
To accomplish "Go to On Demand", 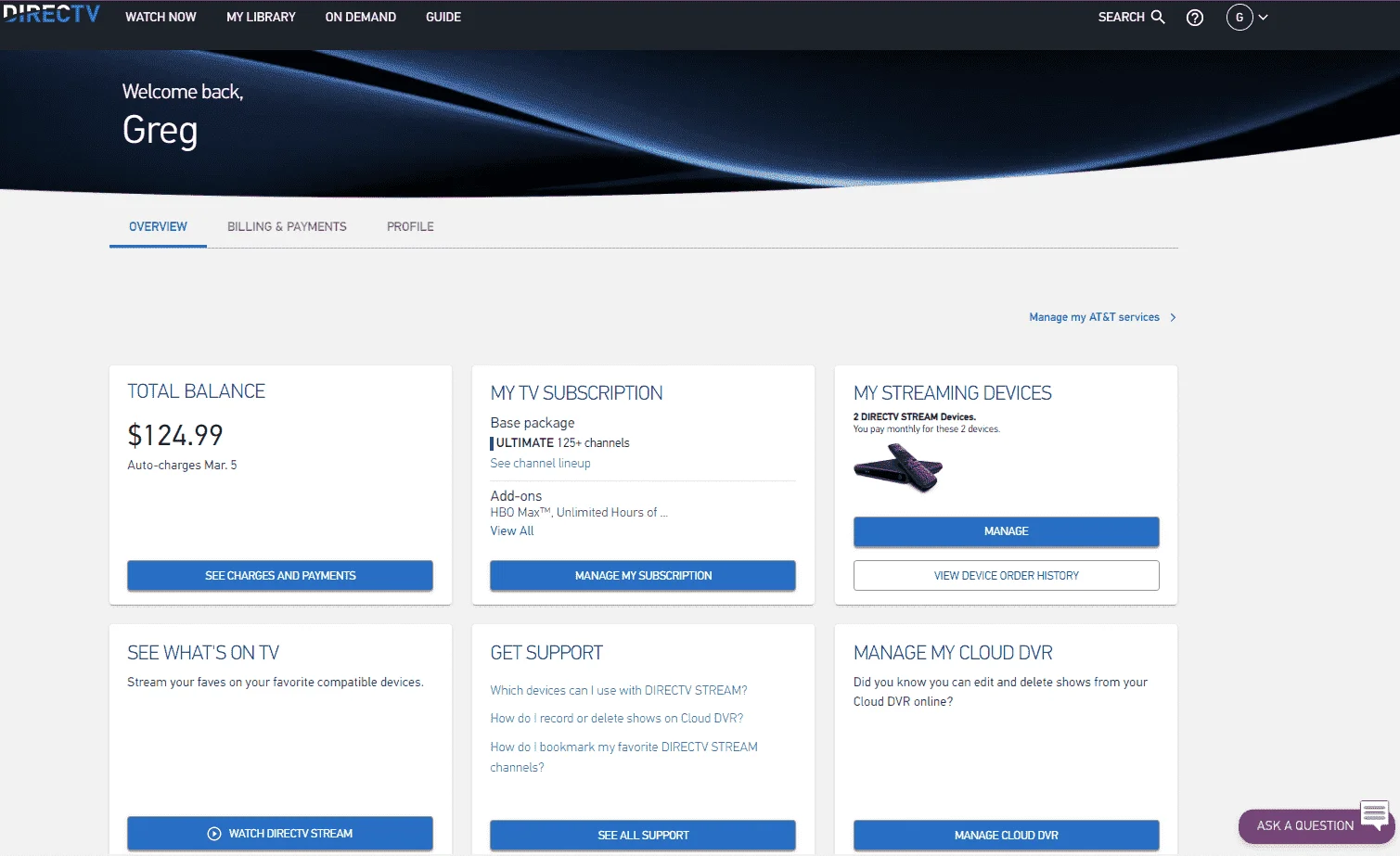I will [360, 17].
